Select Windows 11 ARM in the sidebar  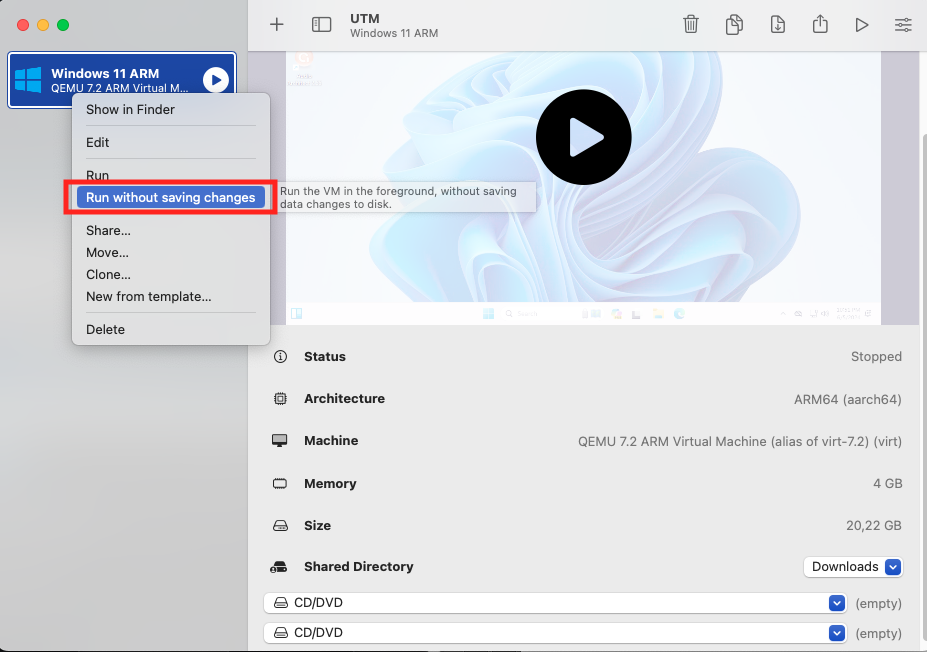pyautogui.click(x=122, y=80)
